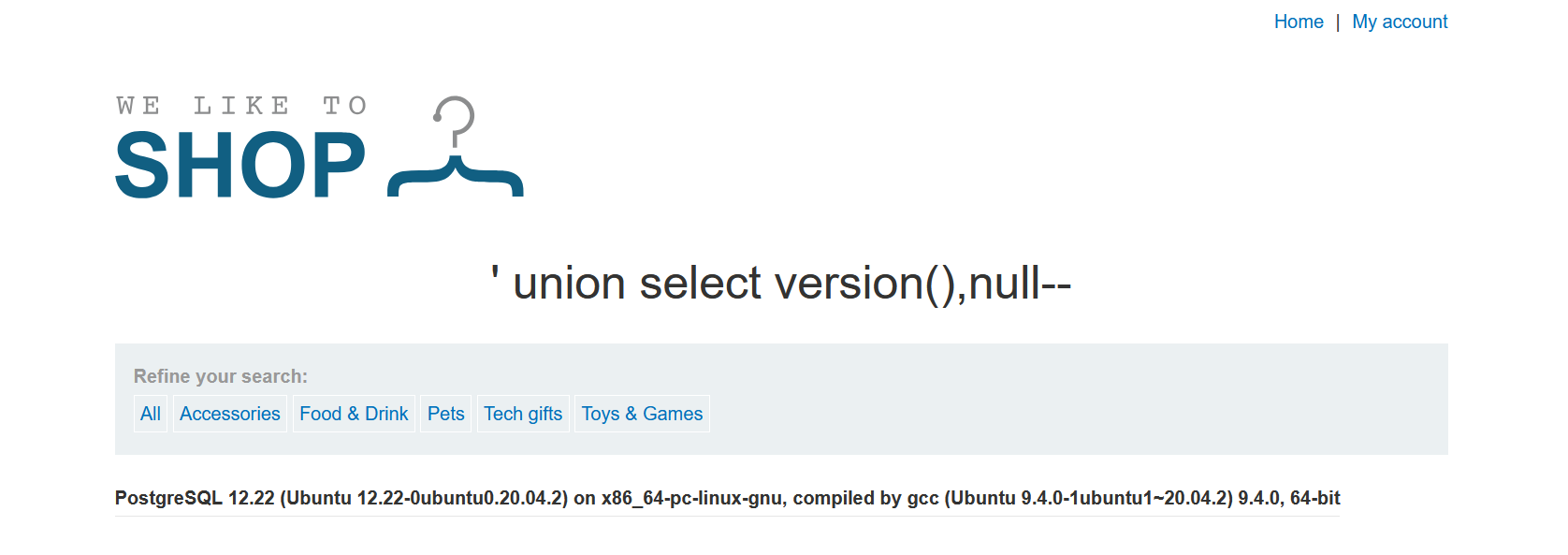Viewport: 1568px width, 555px height.
Task: Click the "Refine your search:" label
Action: (221, 376)
